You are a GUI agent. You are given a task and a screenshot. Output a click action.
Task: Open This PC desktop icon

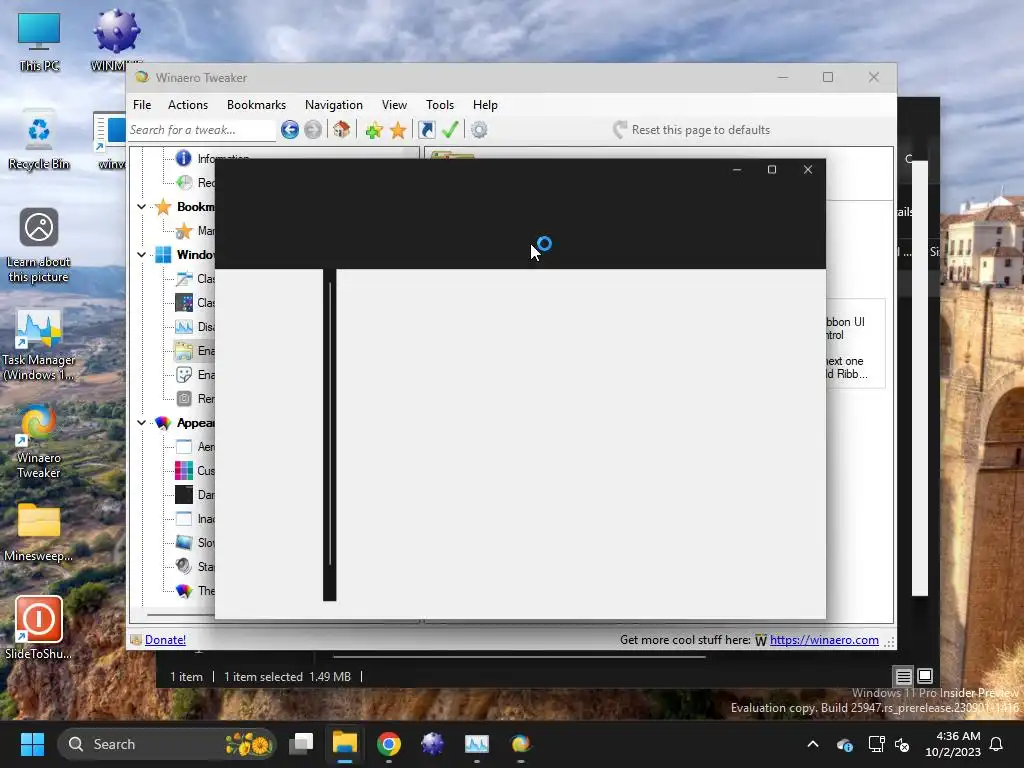tap(39, 42)
